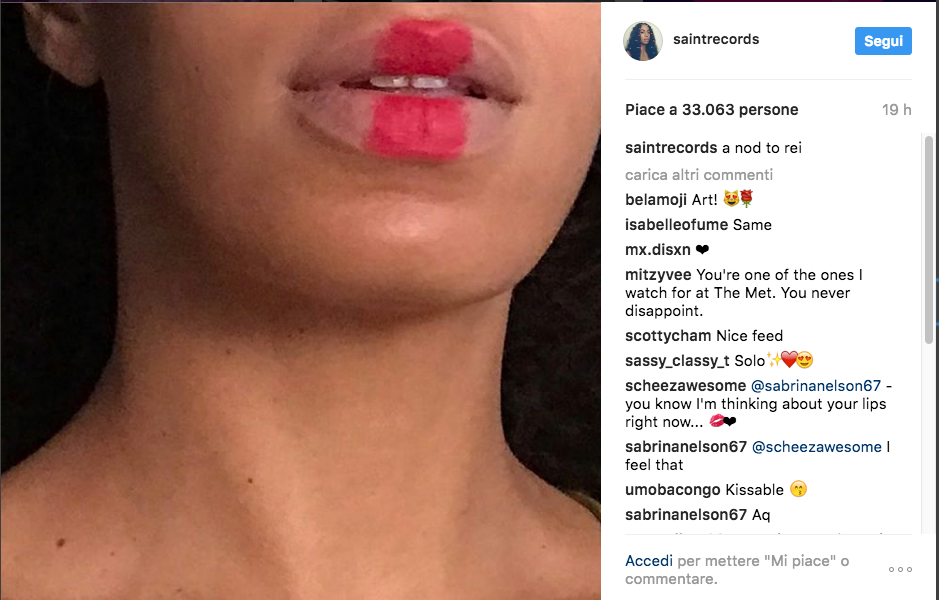
Task: Open umobacongo commenter profile
Action: click(673, 490)
